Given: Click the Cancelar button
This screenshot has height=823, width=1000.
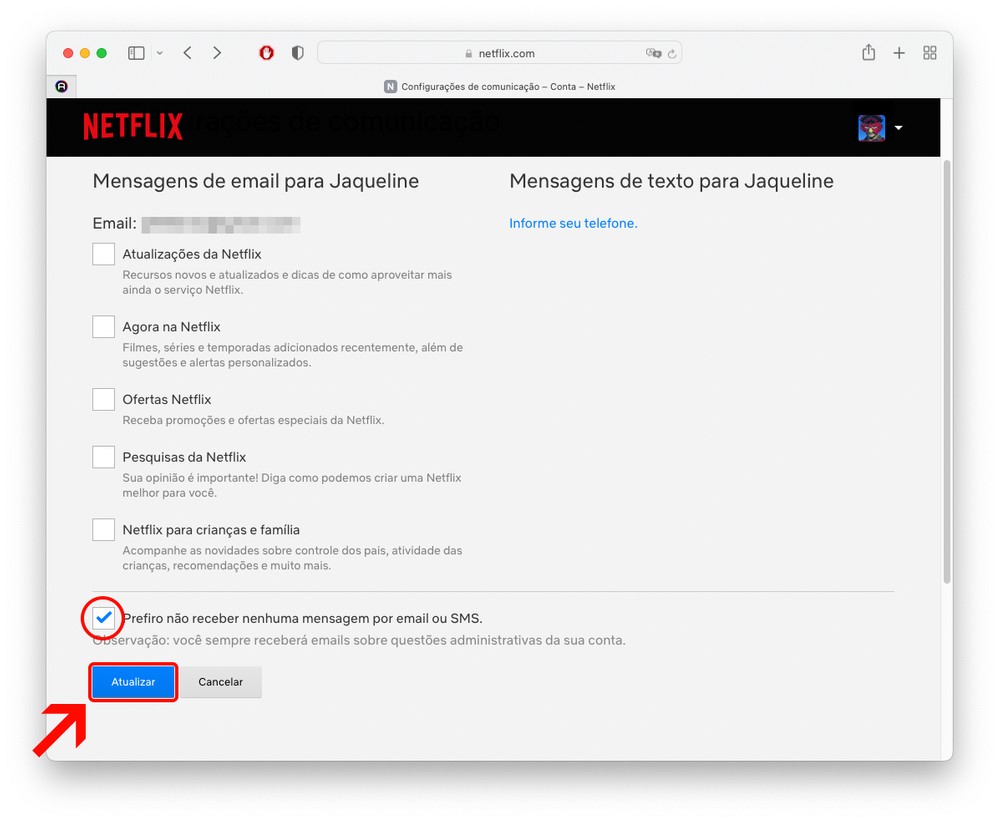Looking at the screenshot, I should (221, 682).
